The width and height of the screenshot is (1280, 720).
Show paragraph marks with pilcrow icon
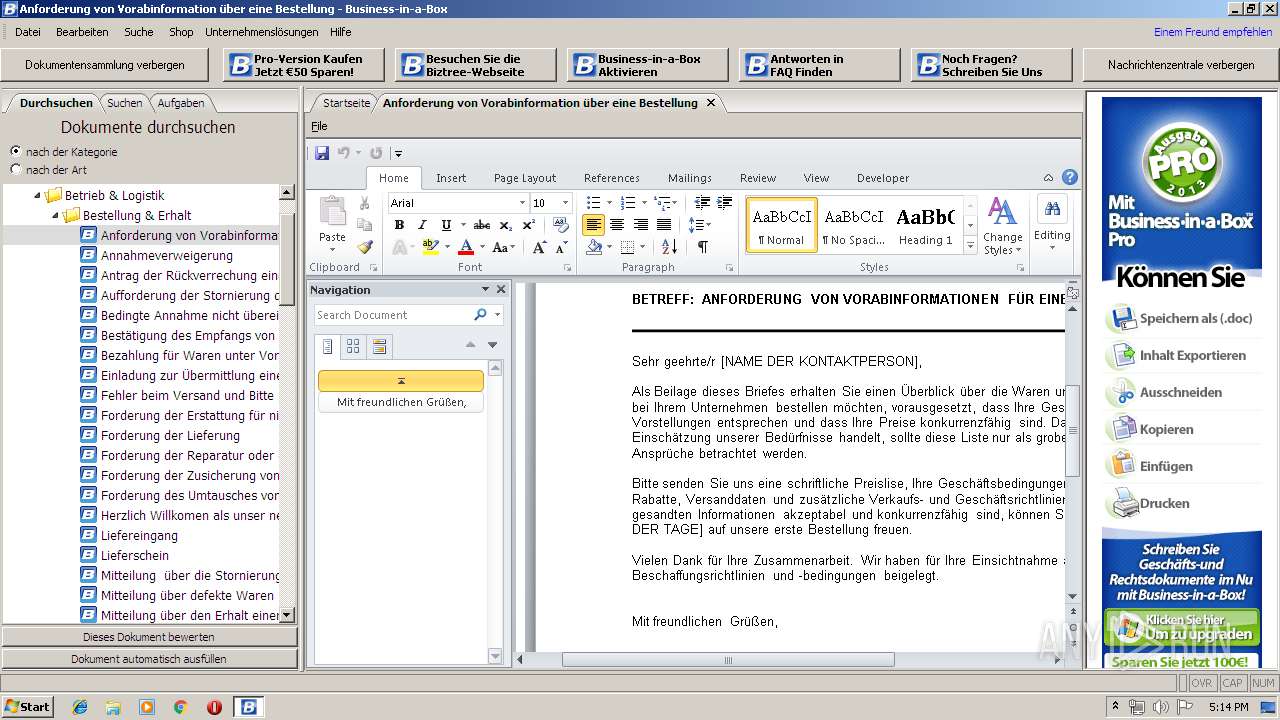(x=702, y=247)
